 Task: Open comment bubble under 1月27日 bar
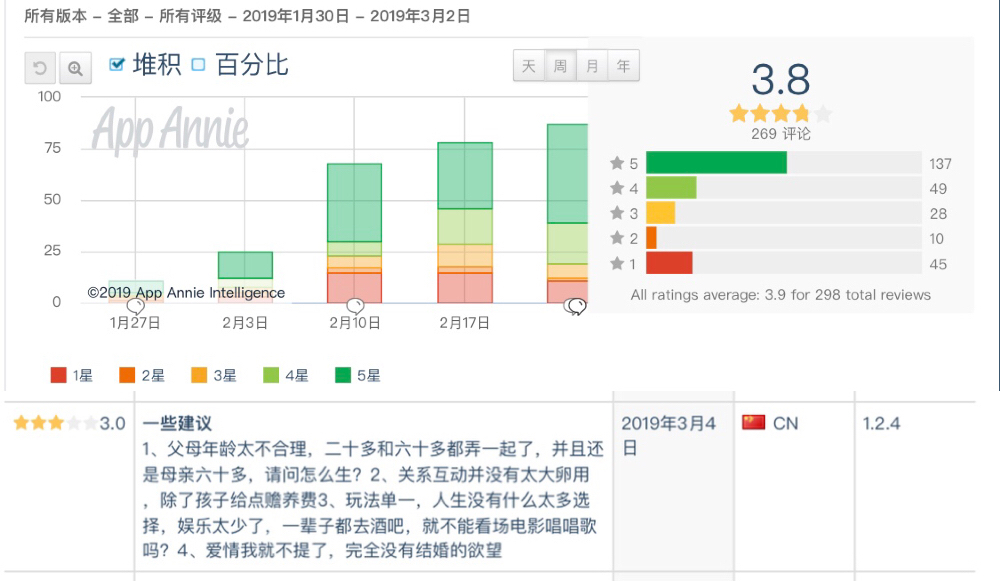click(136, 306)
